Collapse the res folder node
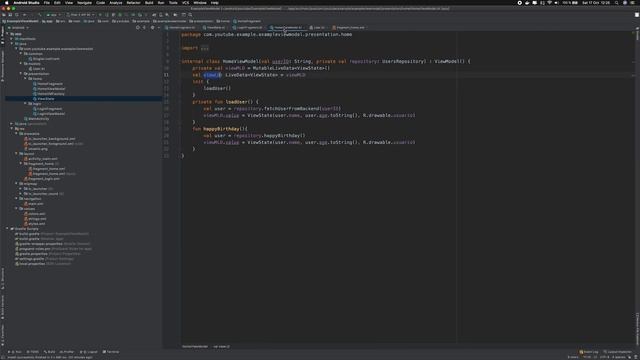The height and width of the screenshot is (360, 640). coord(12,129)
